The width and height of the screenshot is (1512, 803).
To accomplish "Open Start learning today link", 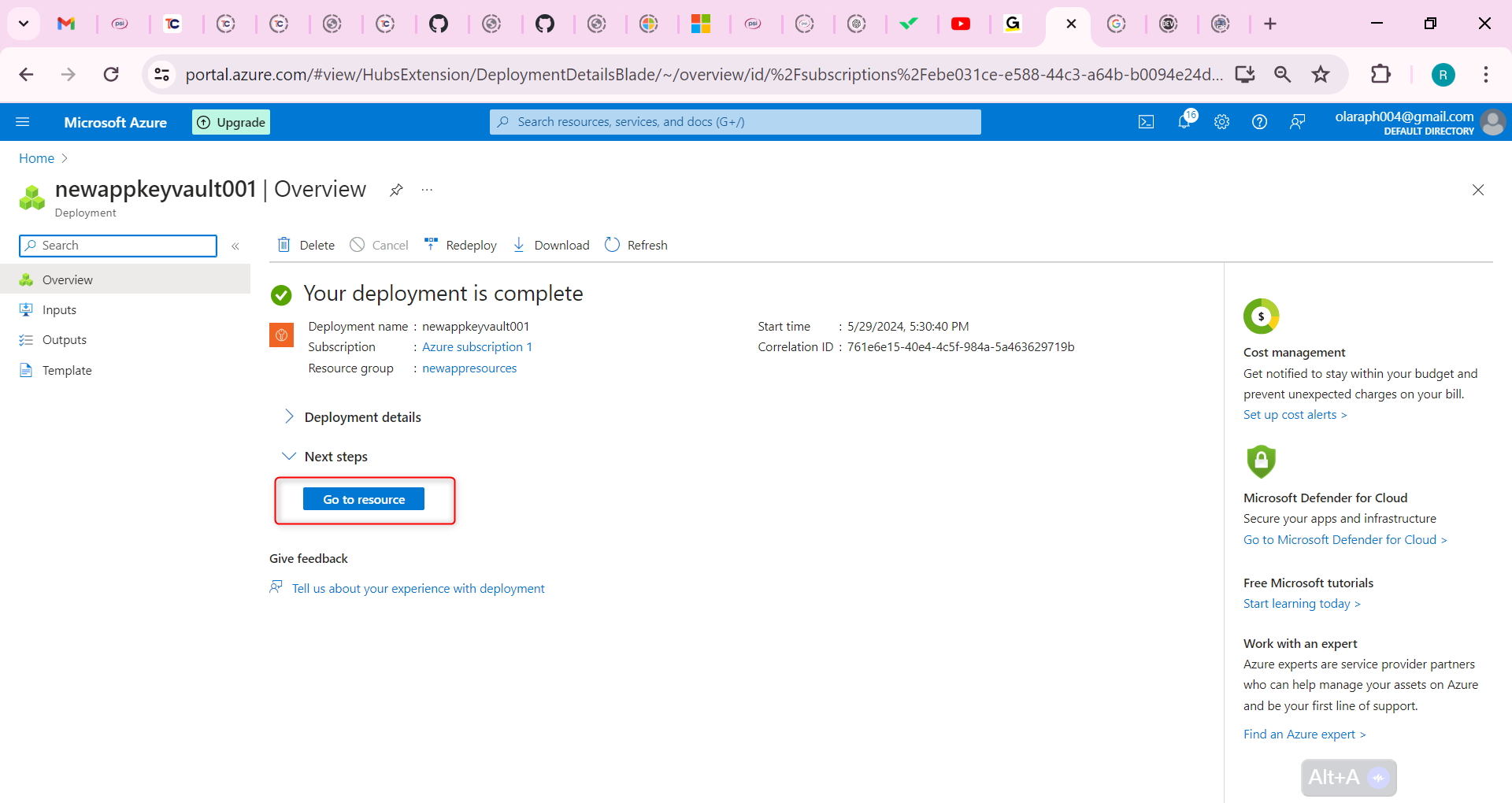I will (1302, 603).
